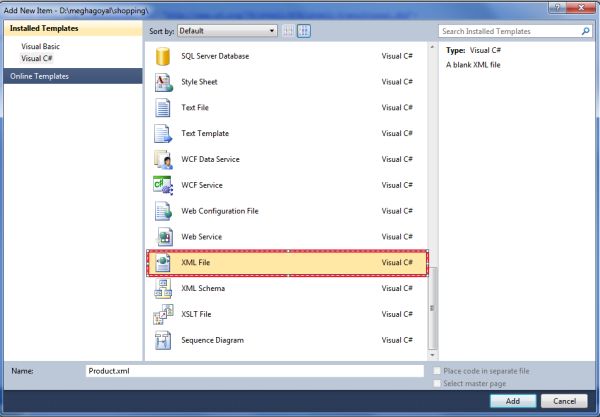Click the Style Sheet template icon
Viewport: 600px width, 417px height.
(x=163, y=82)
